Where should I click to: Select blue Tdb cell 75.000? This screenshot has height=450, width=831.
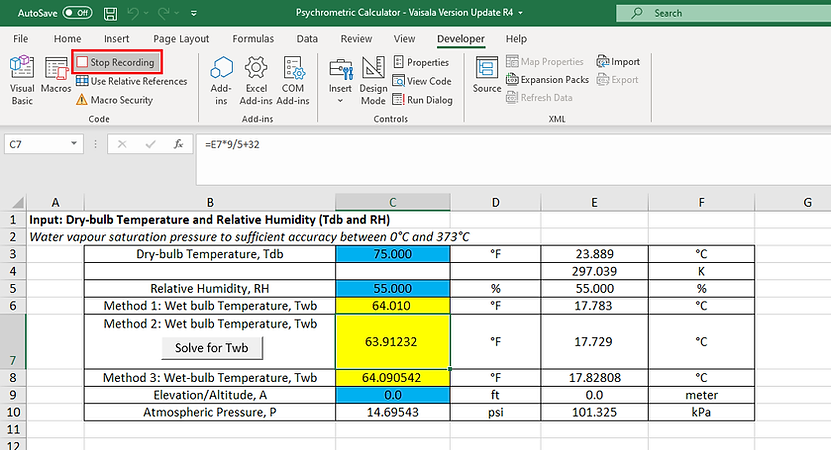point(393,254)
